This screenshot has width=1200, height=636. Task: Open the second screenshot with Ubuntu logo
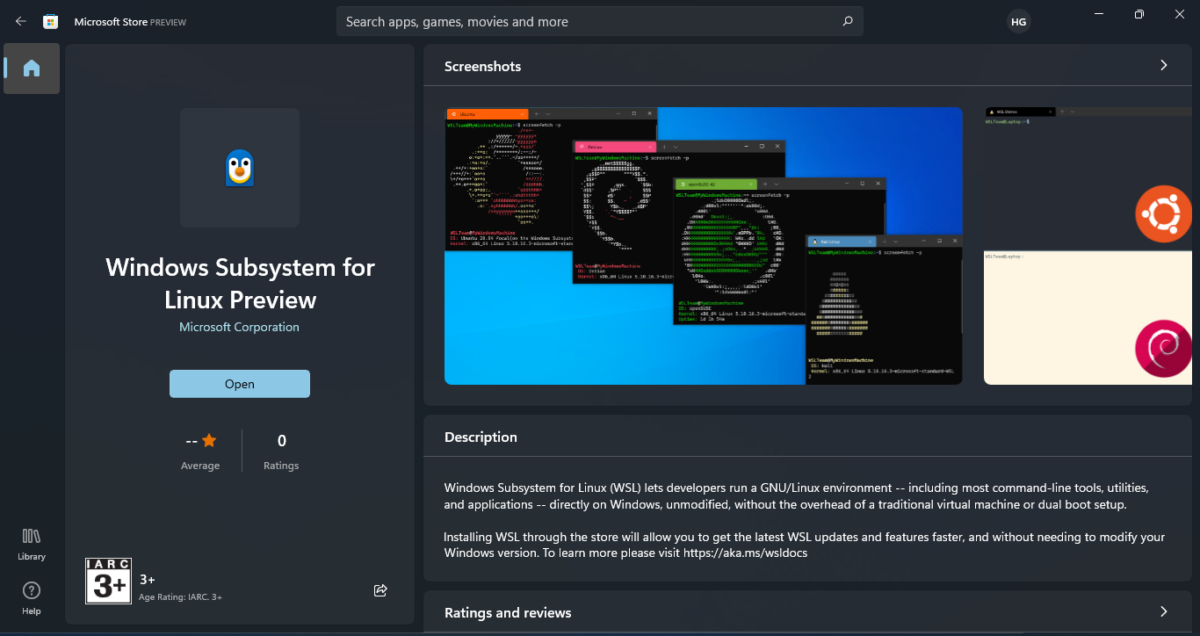coord(1088,245)
